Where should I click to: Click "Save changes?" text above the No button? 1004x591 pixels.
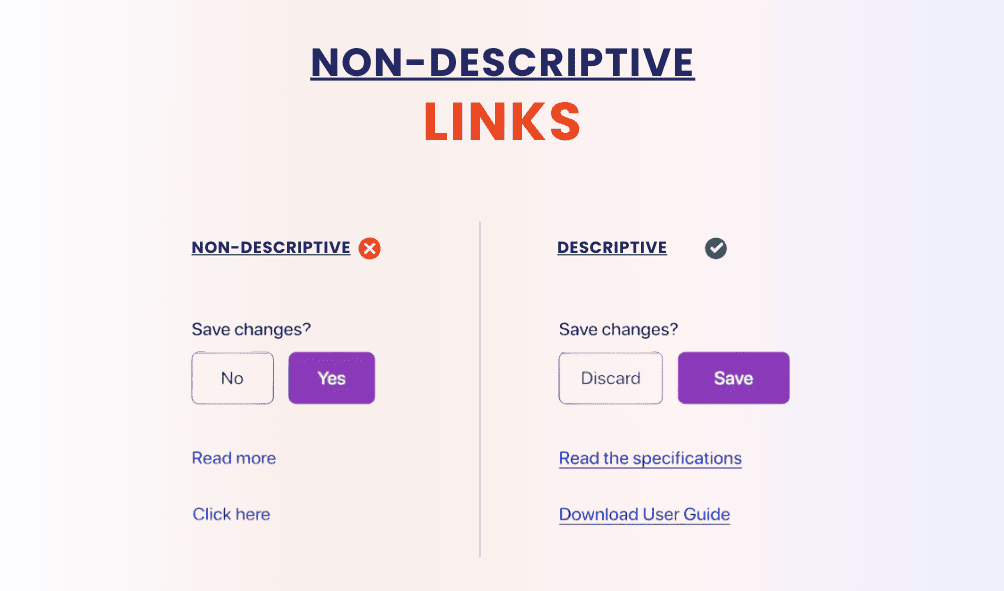pos(252,329)
